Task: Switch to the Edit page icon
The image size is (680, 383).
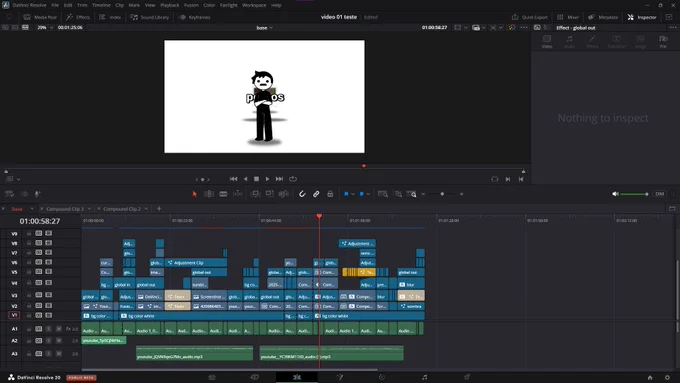Action: [297, 377]
